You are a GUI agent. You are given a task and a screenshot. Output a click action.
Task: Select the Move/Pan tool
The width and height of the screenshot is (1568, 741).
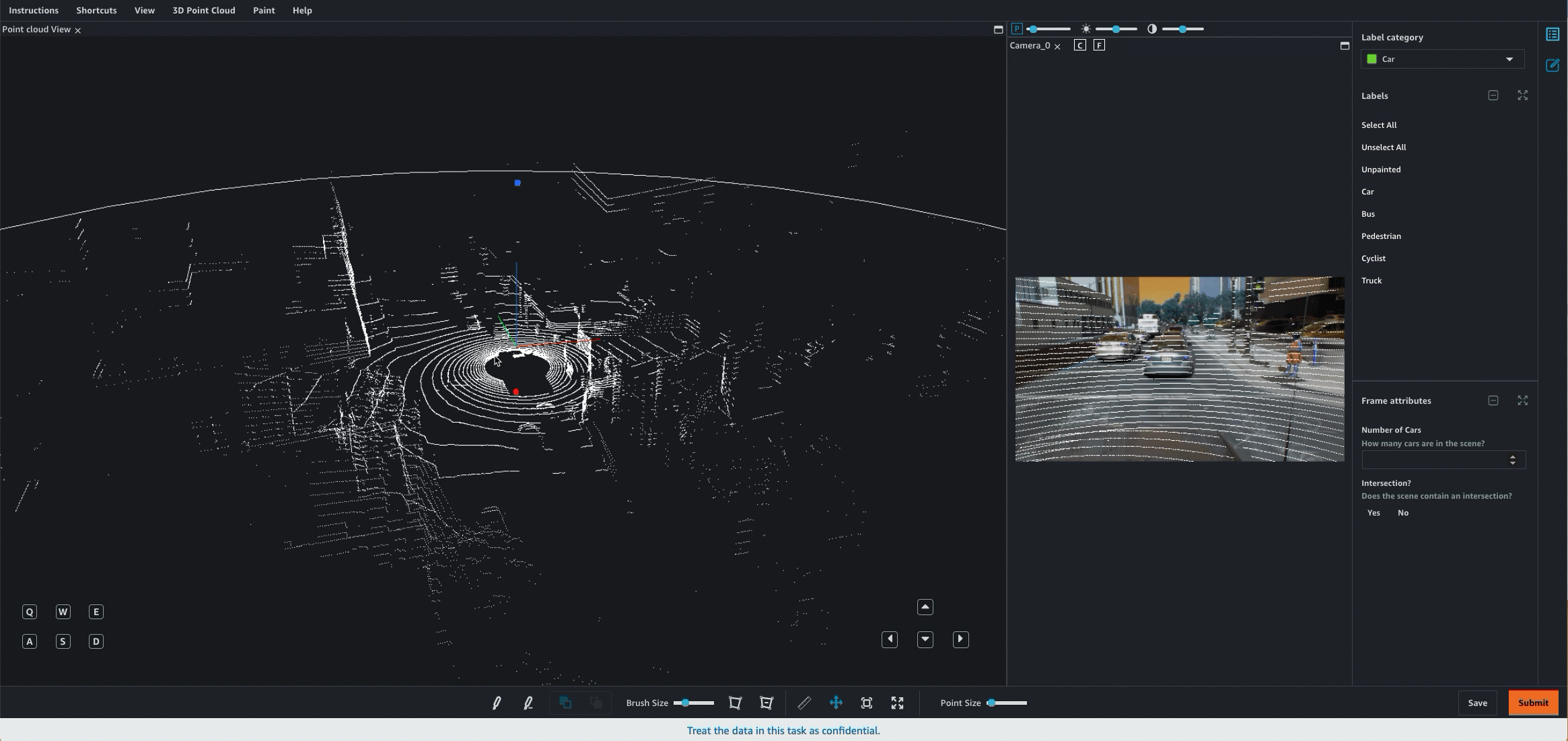pyautogui.click(x=836, y=703)
